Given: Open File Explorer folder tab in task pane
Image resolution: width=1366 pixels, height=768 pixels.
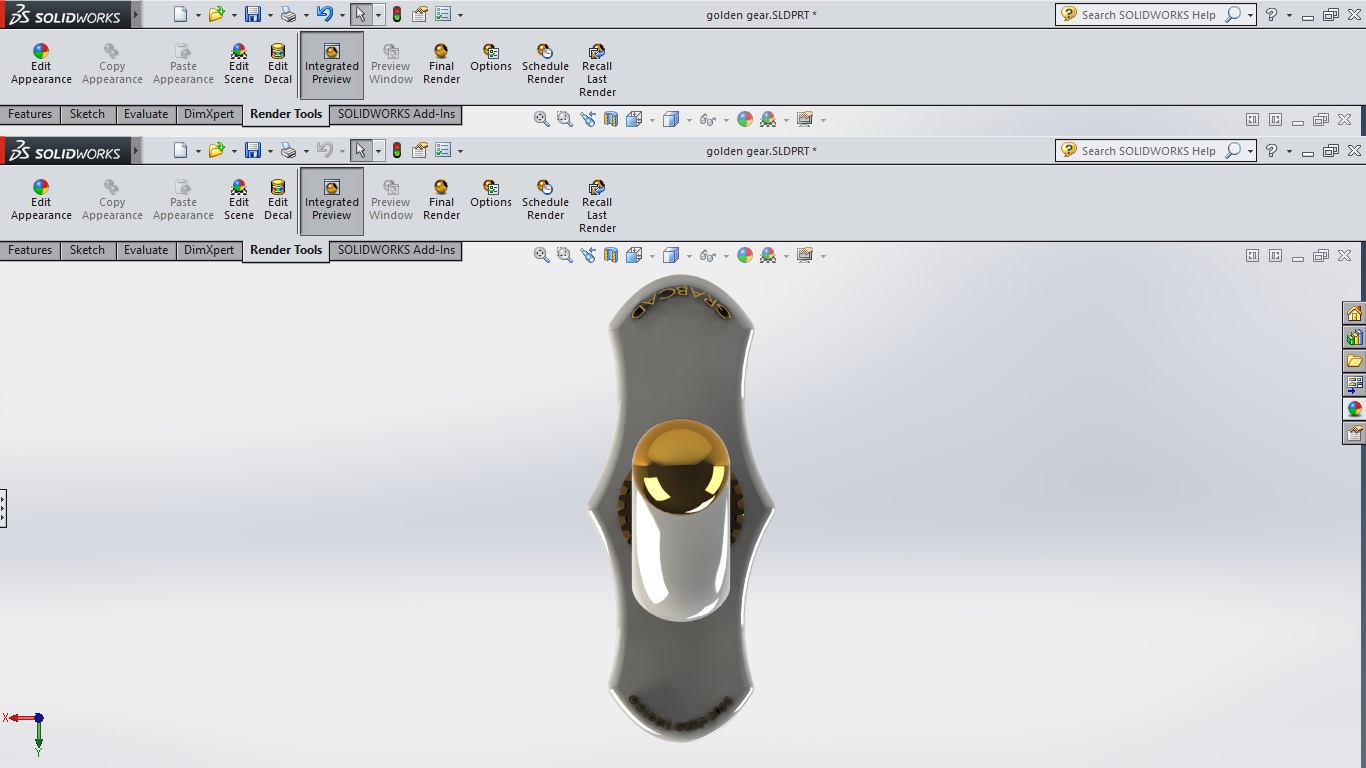Looking at the screenshot, I should click(x=1354, y=361).
